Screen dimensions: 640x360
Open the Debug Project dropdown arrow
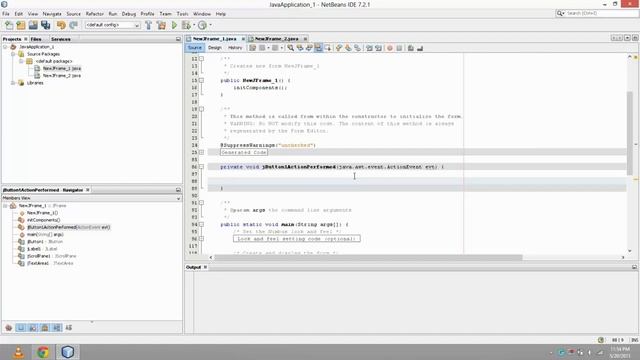(194, 25)
